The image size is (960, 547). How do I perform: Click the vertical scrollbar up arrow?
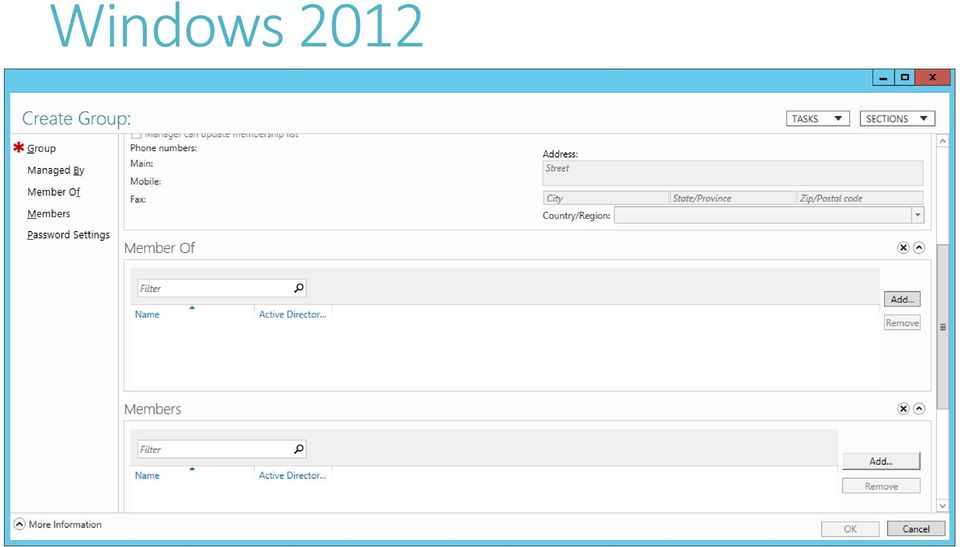(x=942, y=141)
